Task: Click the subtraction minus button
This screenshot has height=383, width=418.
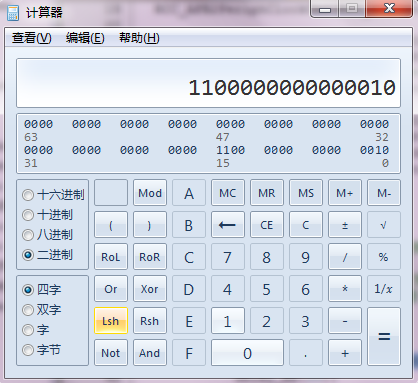Action: coord(345,321)
